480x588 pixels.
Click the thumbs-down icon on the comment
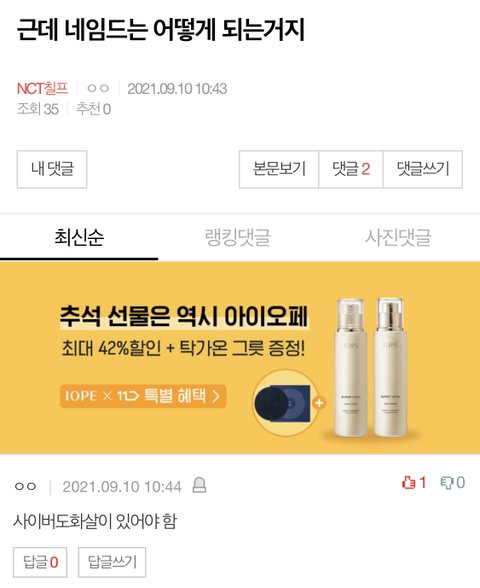[x=447, y=483]
